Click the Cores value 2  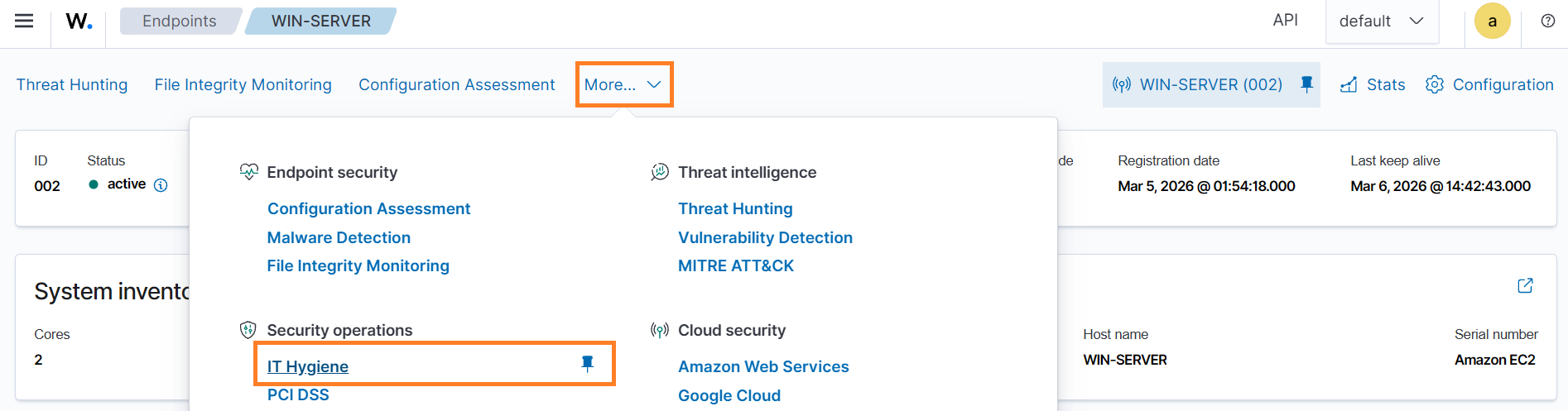click(x=38, y=360)
